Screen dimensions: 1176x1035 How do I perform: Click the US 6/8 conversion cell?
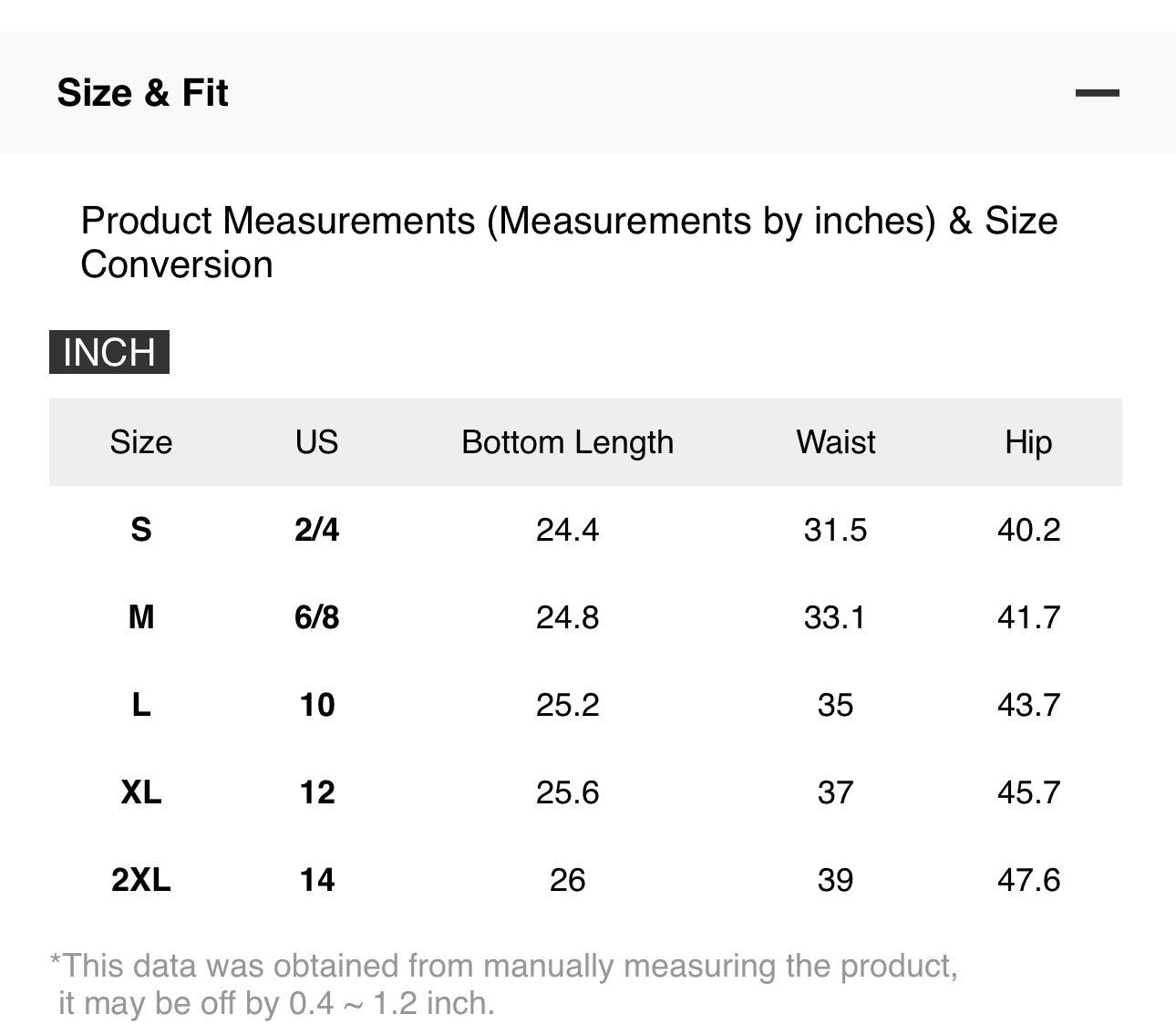pyautogui.click(x=316, y=617)
